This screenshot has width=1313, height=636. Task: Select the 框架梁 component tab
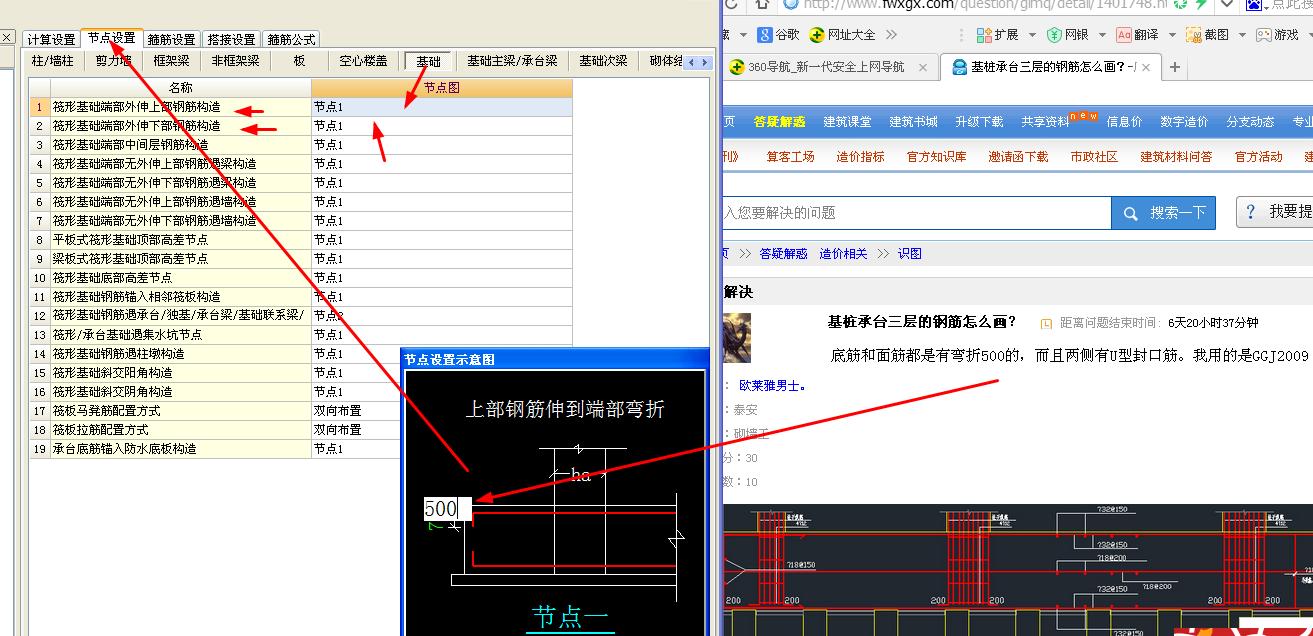tap(171, 61)
